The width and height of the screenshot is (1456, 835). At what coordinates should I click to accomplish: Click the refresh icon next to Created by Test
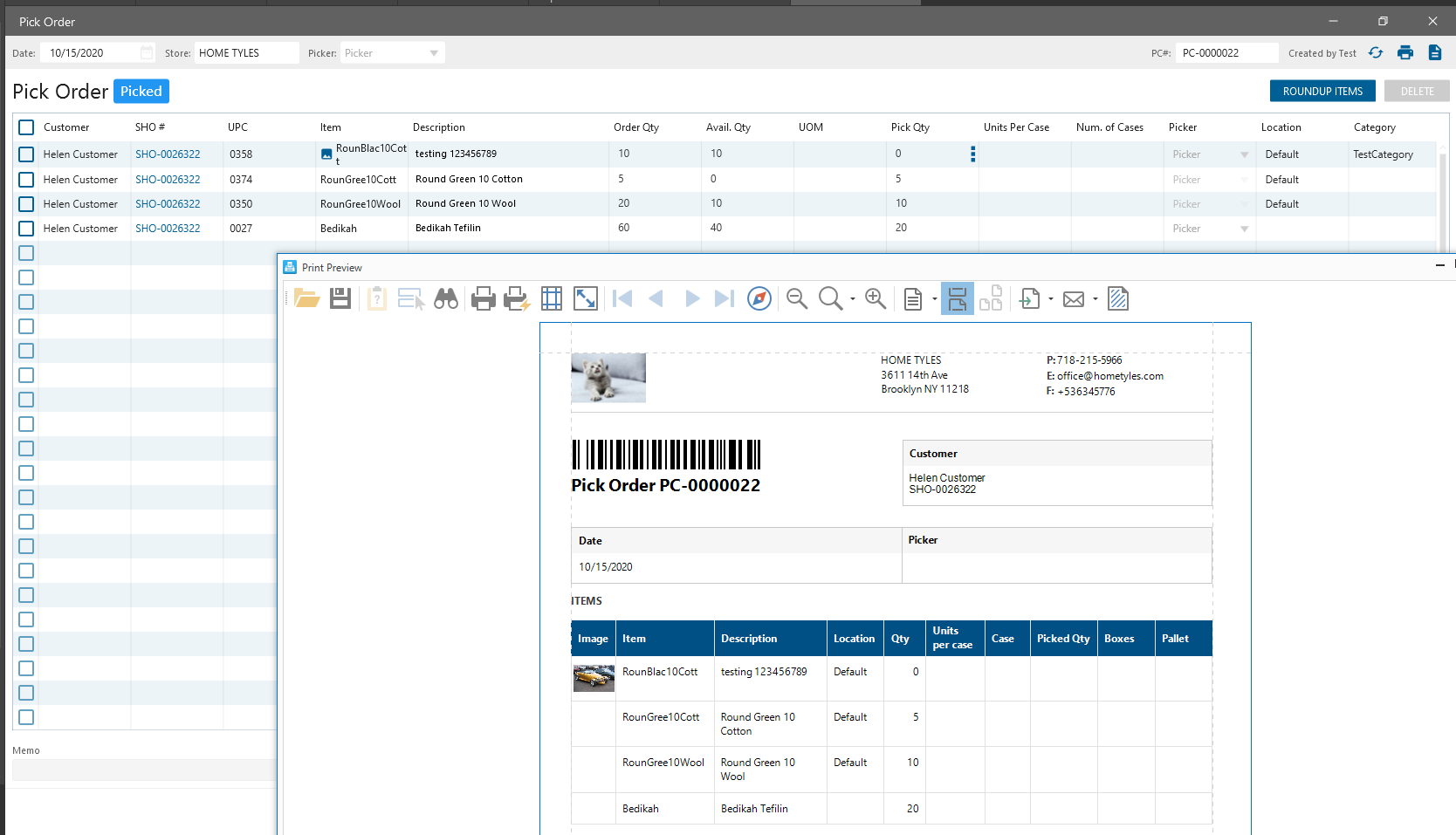pyautogui.click(x=1376, y=53)
